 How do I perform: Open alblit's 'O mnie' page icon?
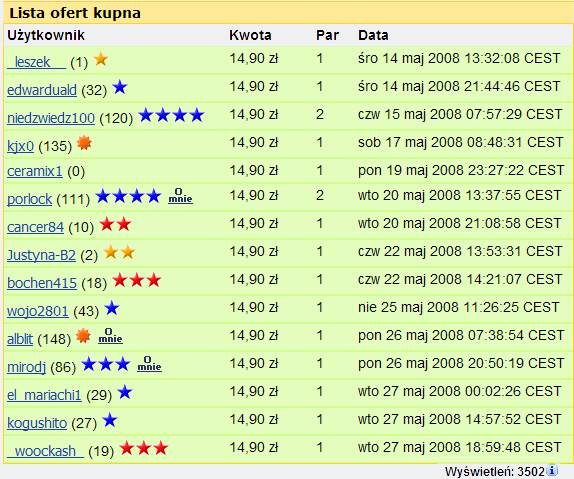coord(110,336)
